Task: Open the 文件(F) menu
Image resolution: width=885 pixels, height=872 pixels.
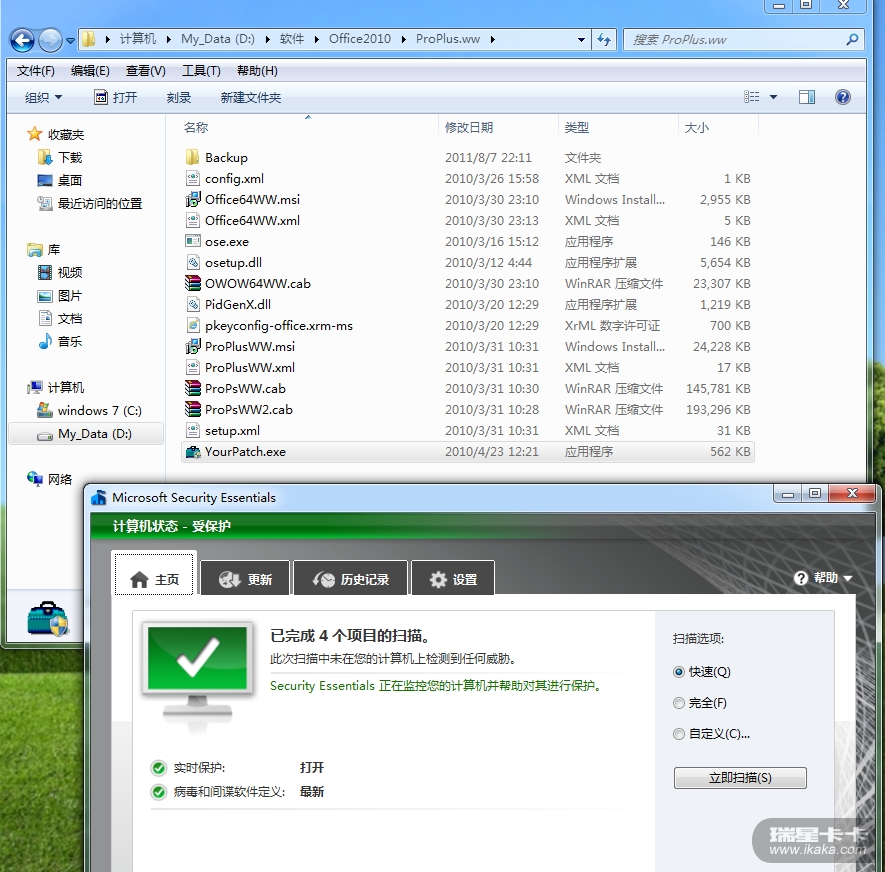Action: (x=36, y=71)
